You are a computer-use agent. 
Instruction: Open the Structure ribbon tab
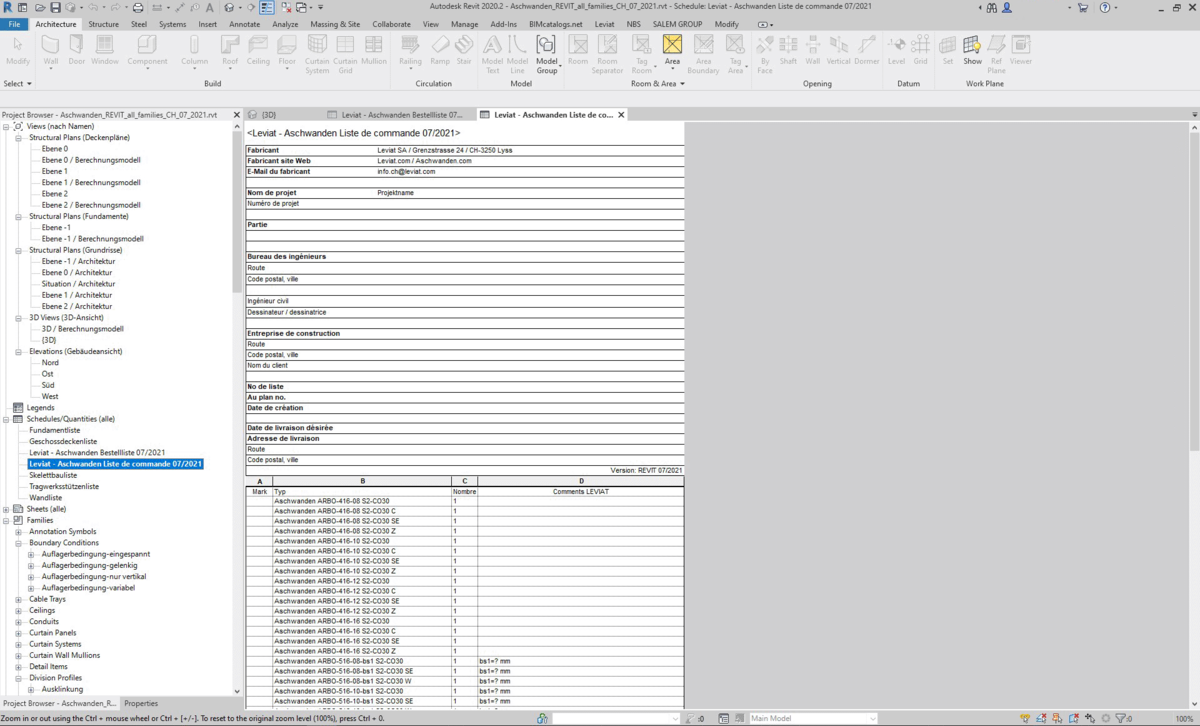click(103, 24)
